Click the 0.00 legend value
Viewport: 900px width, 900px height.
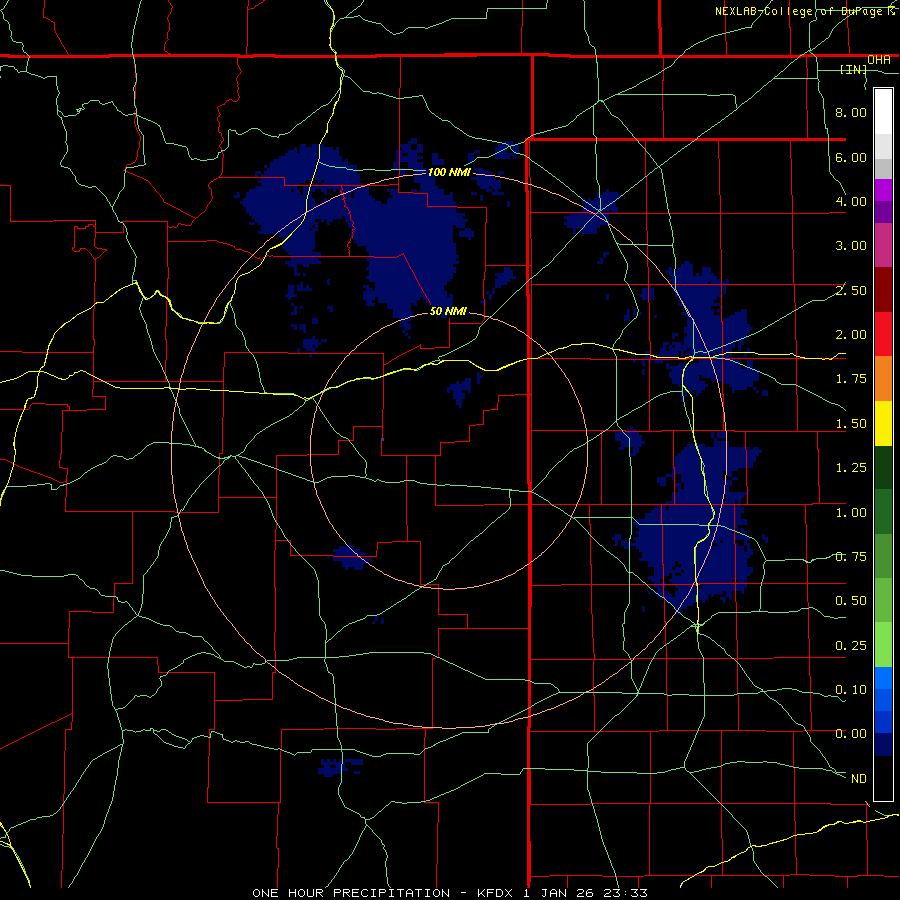(x=851, y=734)
